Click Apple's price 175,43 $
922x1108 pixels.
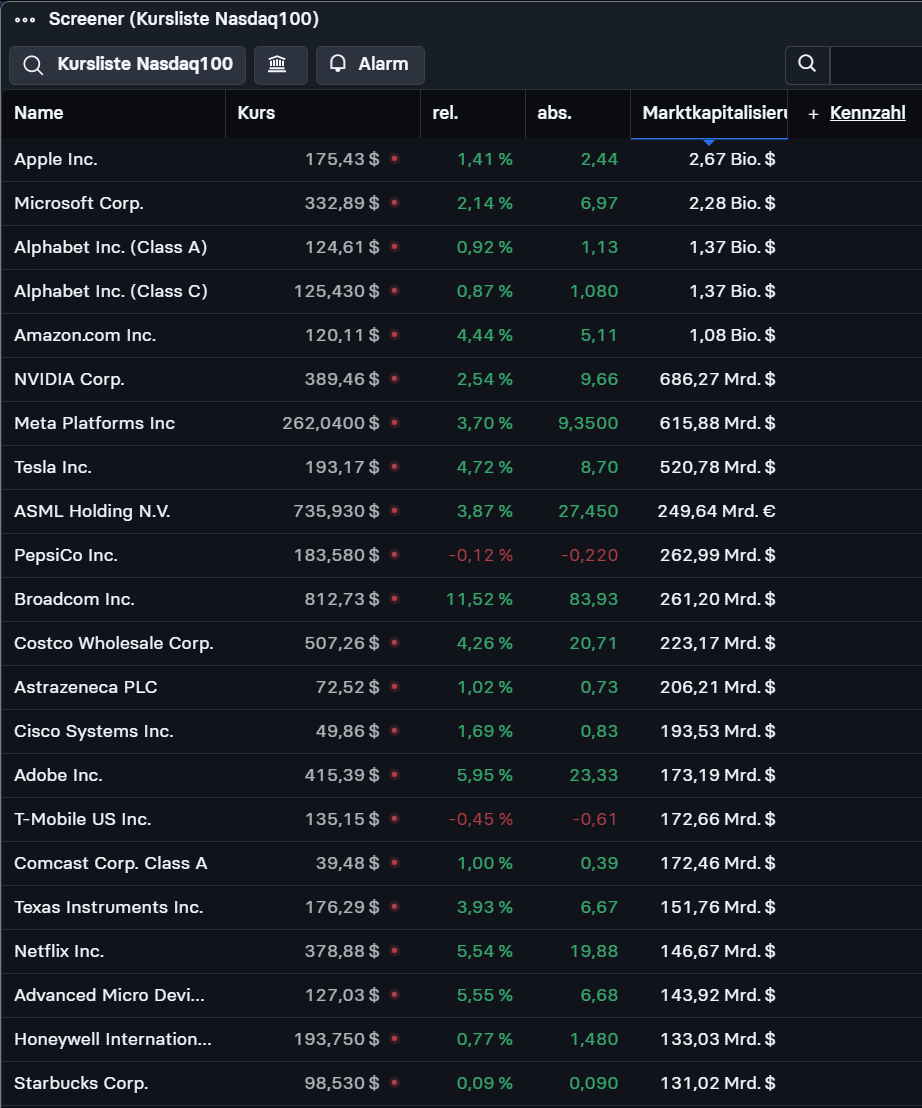tap(342, 160)
